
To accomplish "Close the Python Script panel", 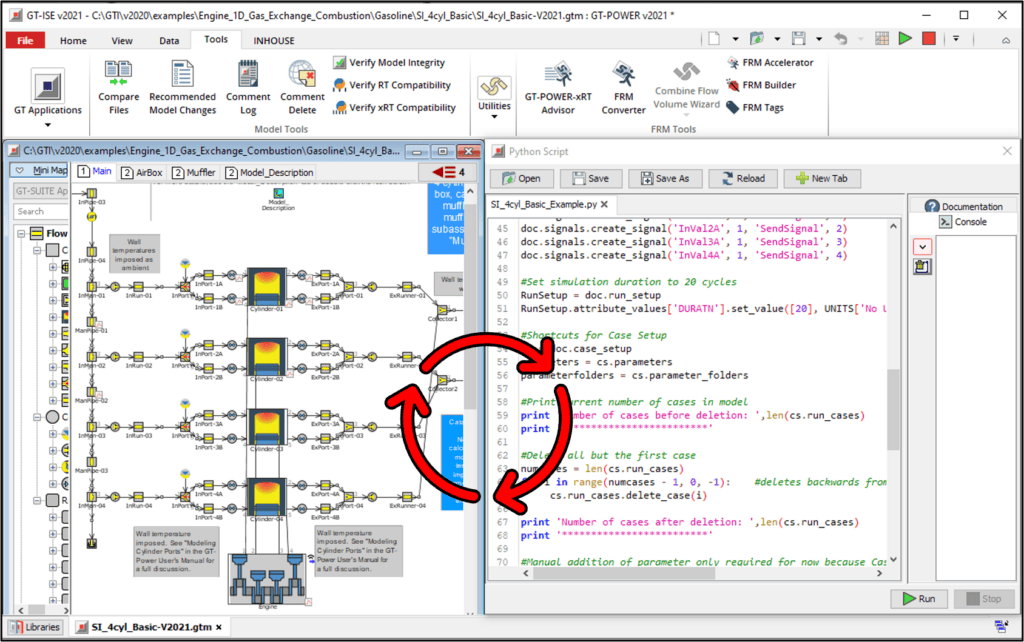I will tap(1007, 151).
